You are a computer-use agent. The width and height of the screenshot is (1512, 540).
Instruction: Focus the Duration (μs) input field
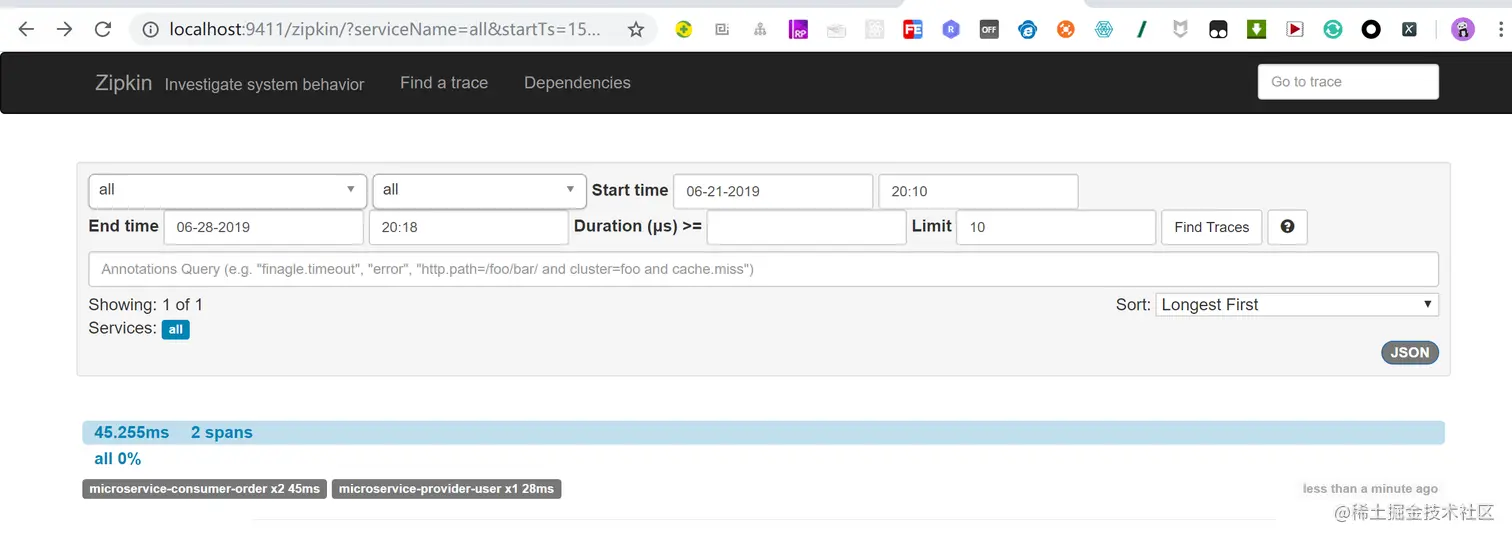click(807, 227)
